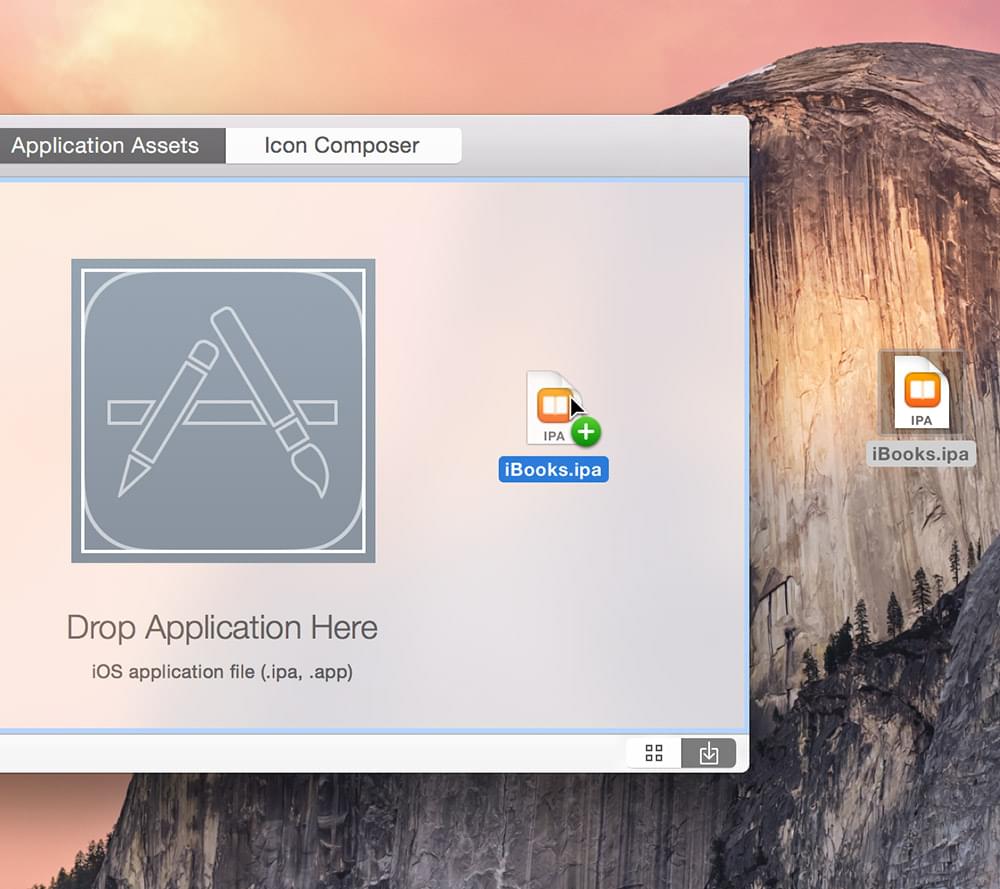This screenshot has height=889, width=1000.
Task: Click the green plus badge on dragged file
Action: pyautogui.click(x=586, y=432)
